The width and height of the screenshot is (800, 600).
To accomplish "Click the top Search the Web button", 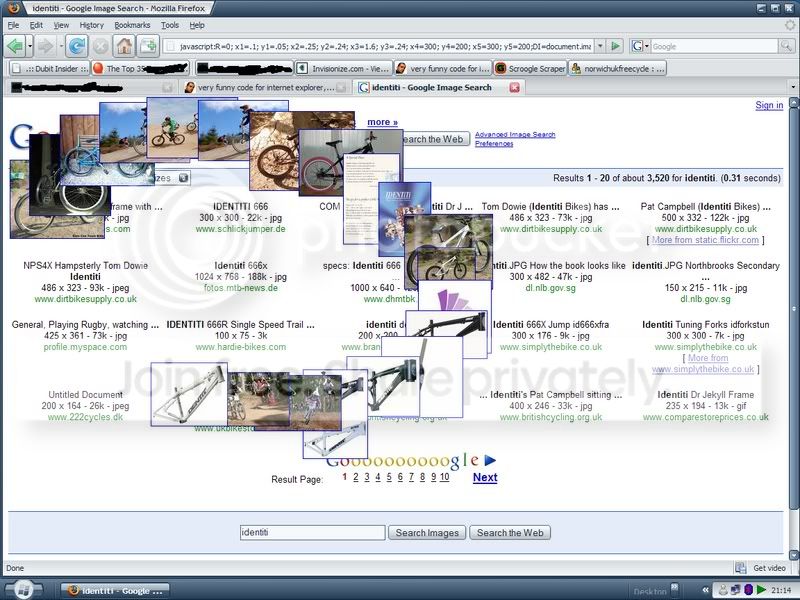I will click(435, 139).
